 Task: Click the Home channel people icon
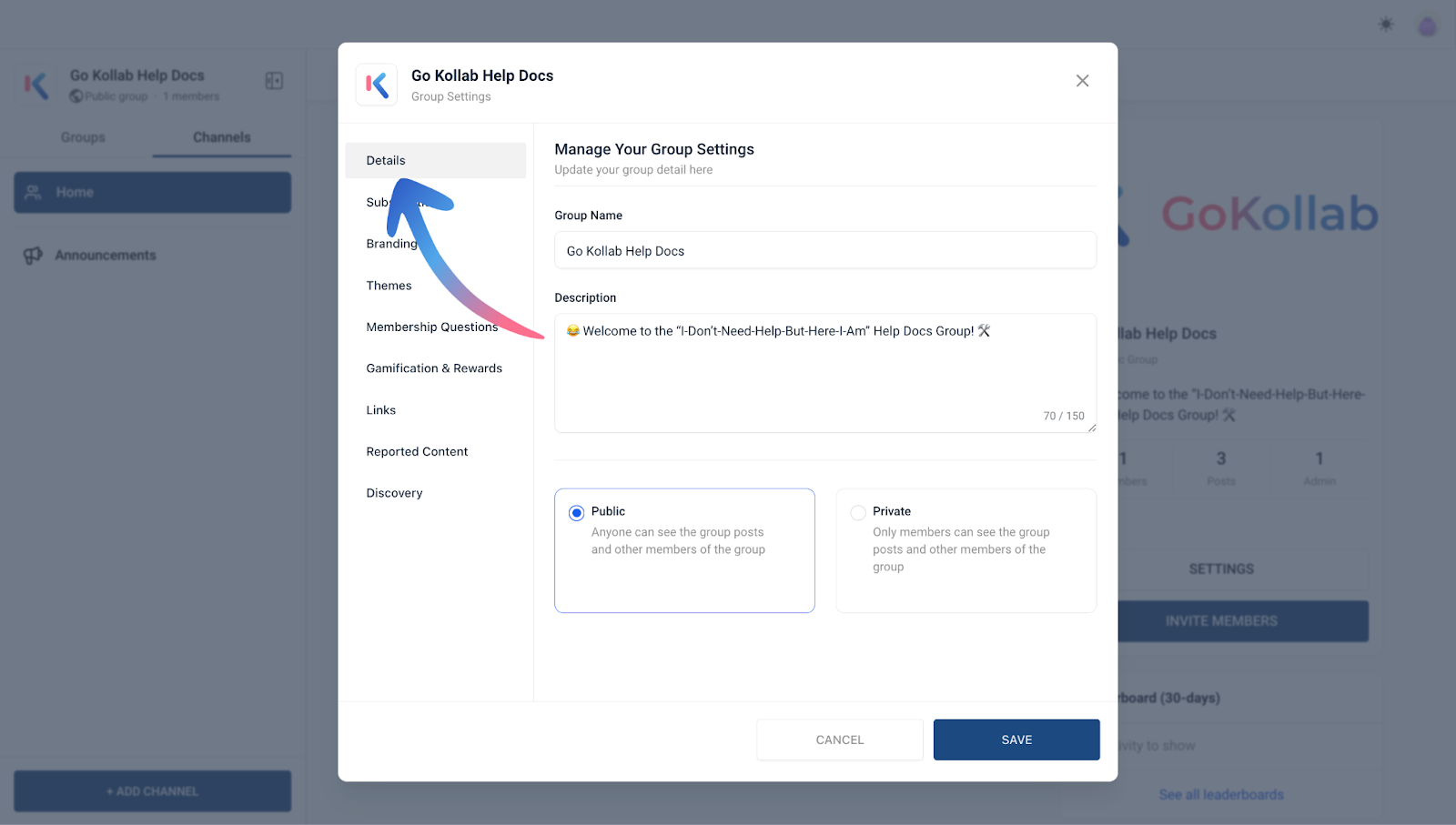34,193
